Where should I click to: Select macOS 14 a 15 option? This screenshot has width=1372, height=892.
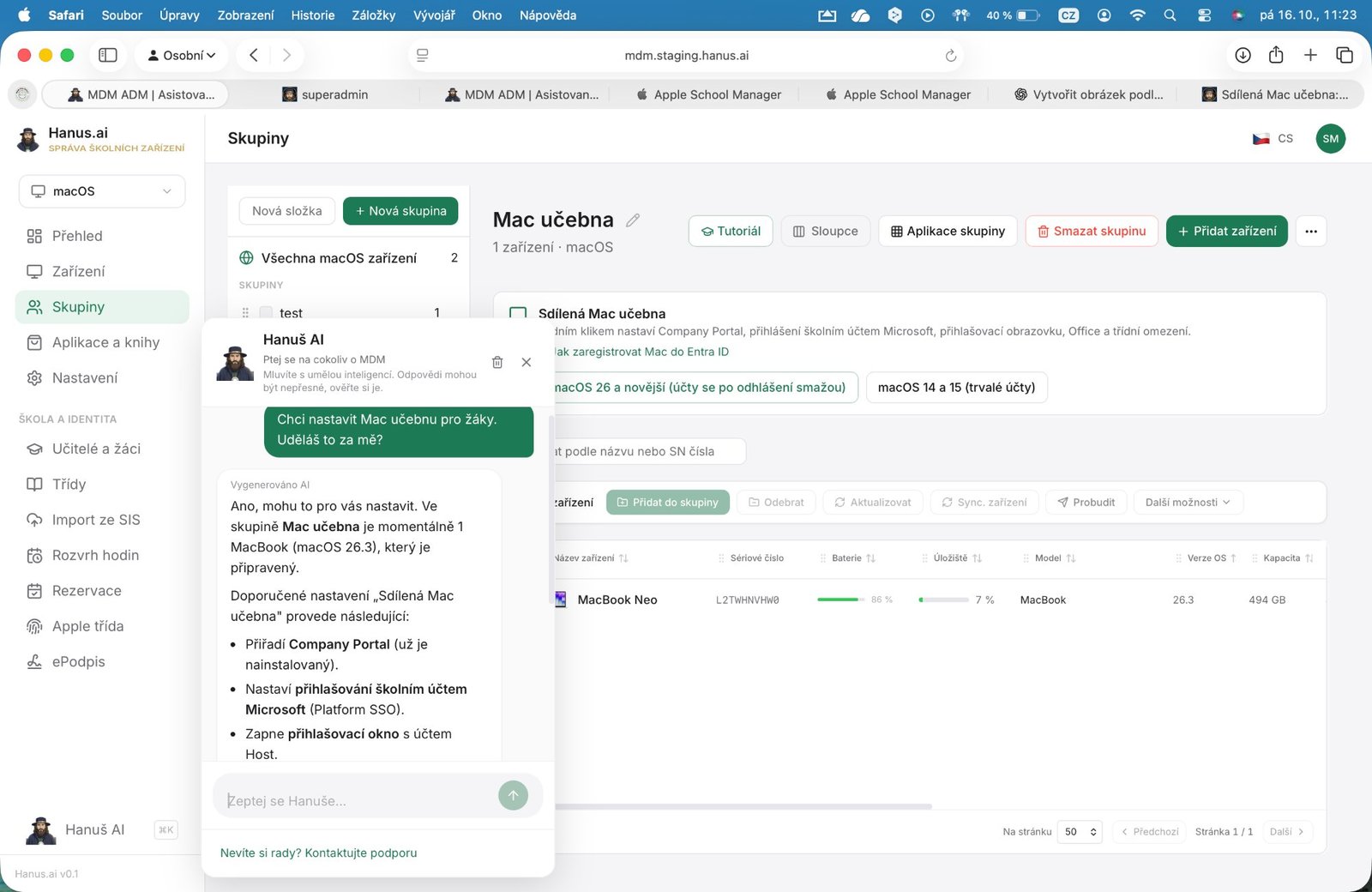tap(957, 388)
